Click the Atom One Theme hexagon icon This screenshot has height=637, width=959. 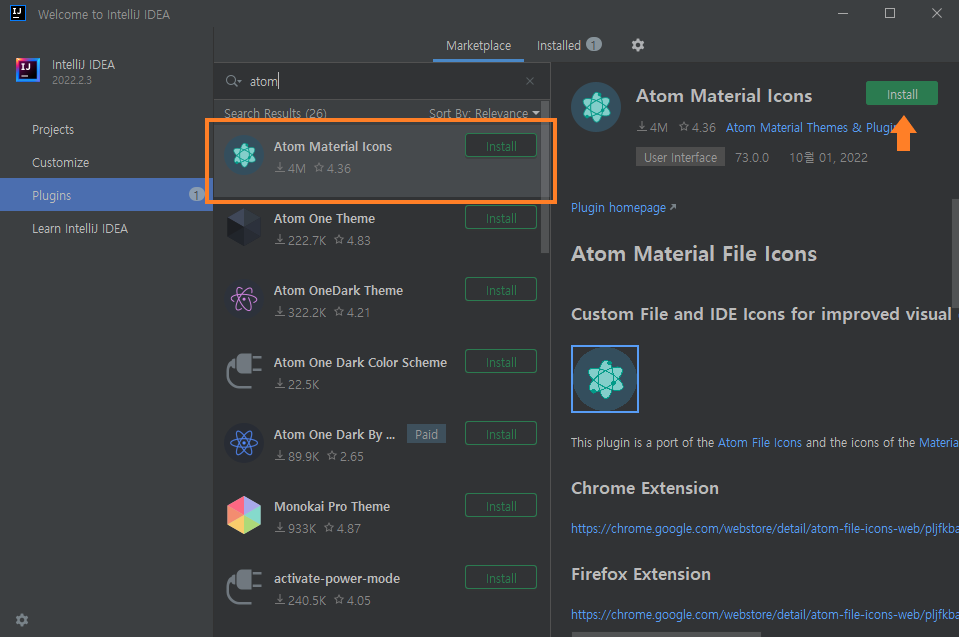[x=244, y=227]
